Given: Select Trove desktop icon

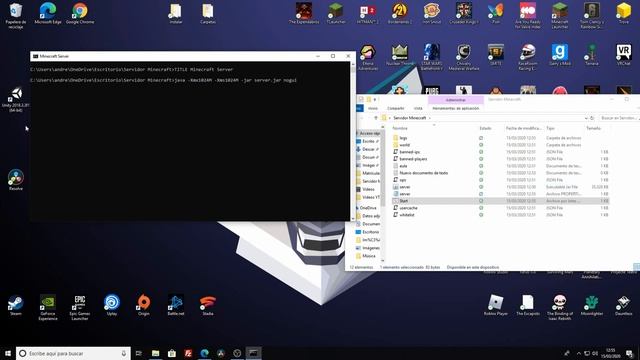Looking at the screenshot, I should coord(624,13).
